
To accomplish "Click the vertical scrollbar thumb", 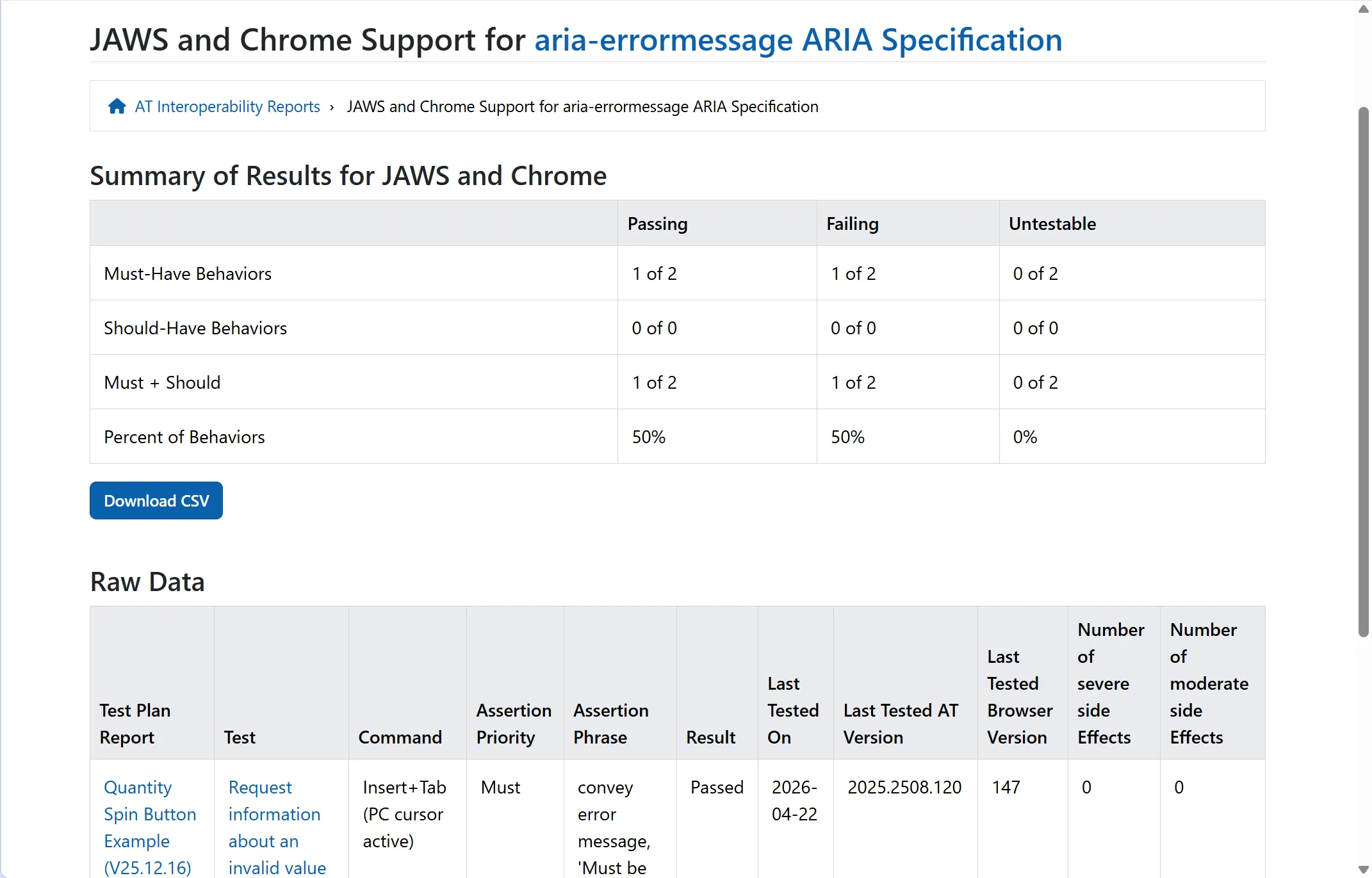I will click(1364, 371).
